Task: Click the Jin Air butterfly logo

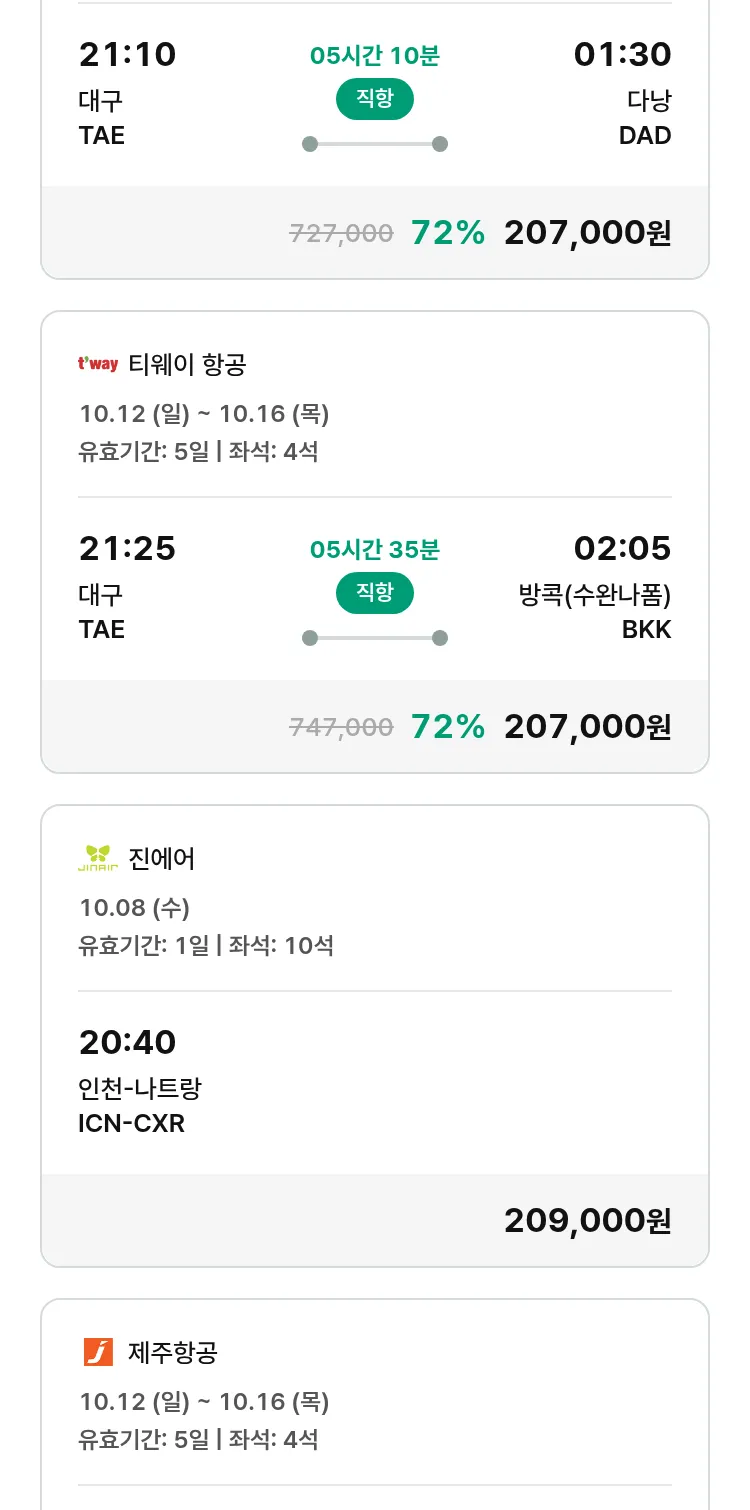Action: [98, 858]
